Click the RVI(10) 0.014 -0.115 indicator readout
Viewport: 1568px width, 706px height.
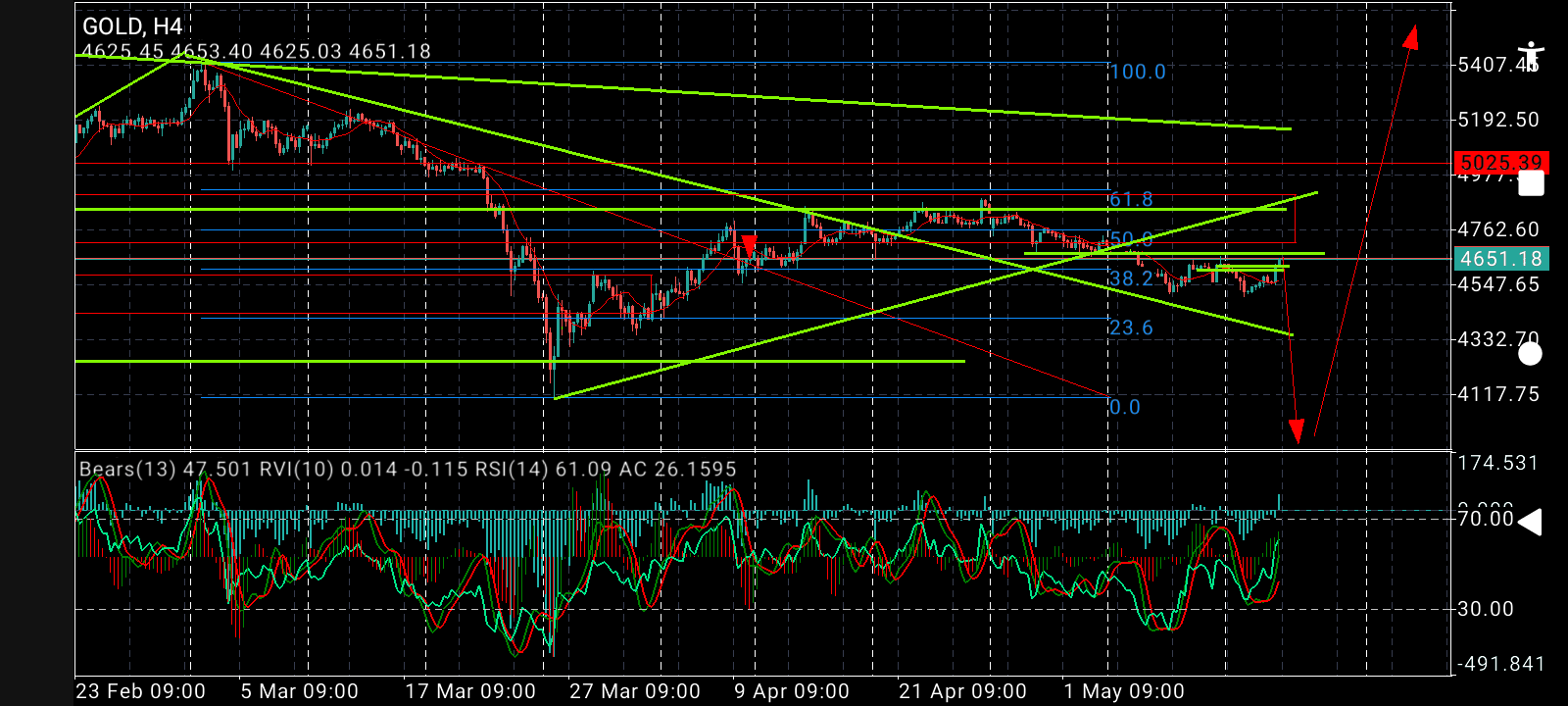[x=362, y=469]
